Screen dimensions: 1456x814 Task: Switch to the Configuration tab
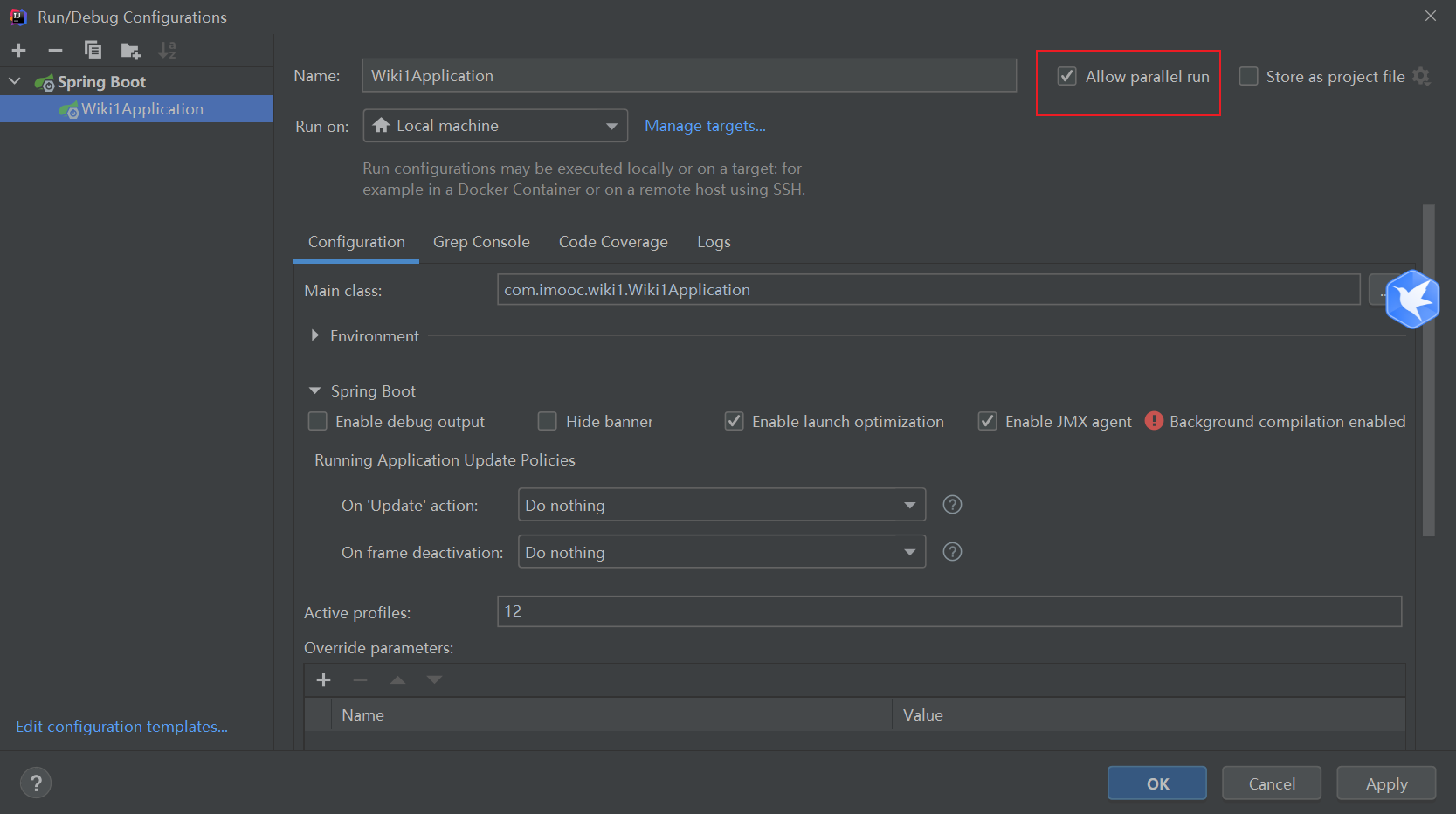356,242
